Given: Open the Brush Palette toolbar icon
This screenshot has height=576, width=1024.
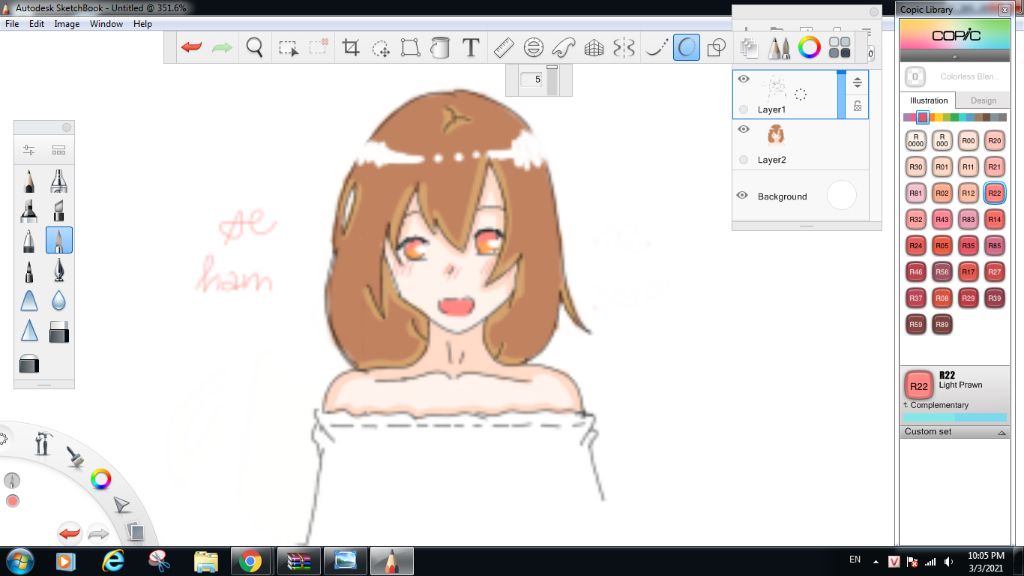Looking at the screenshot, I should (x=778, y=47).
